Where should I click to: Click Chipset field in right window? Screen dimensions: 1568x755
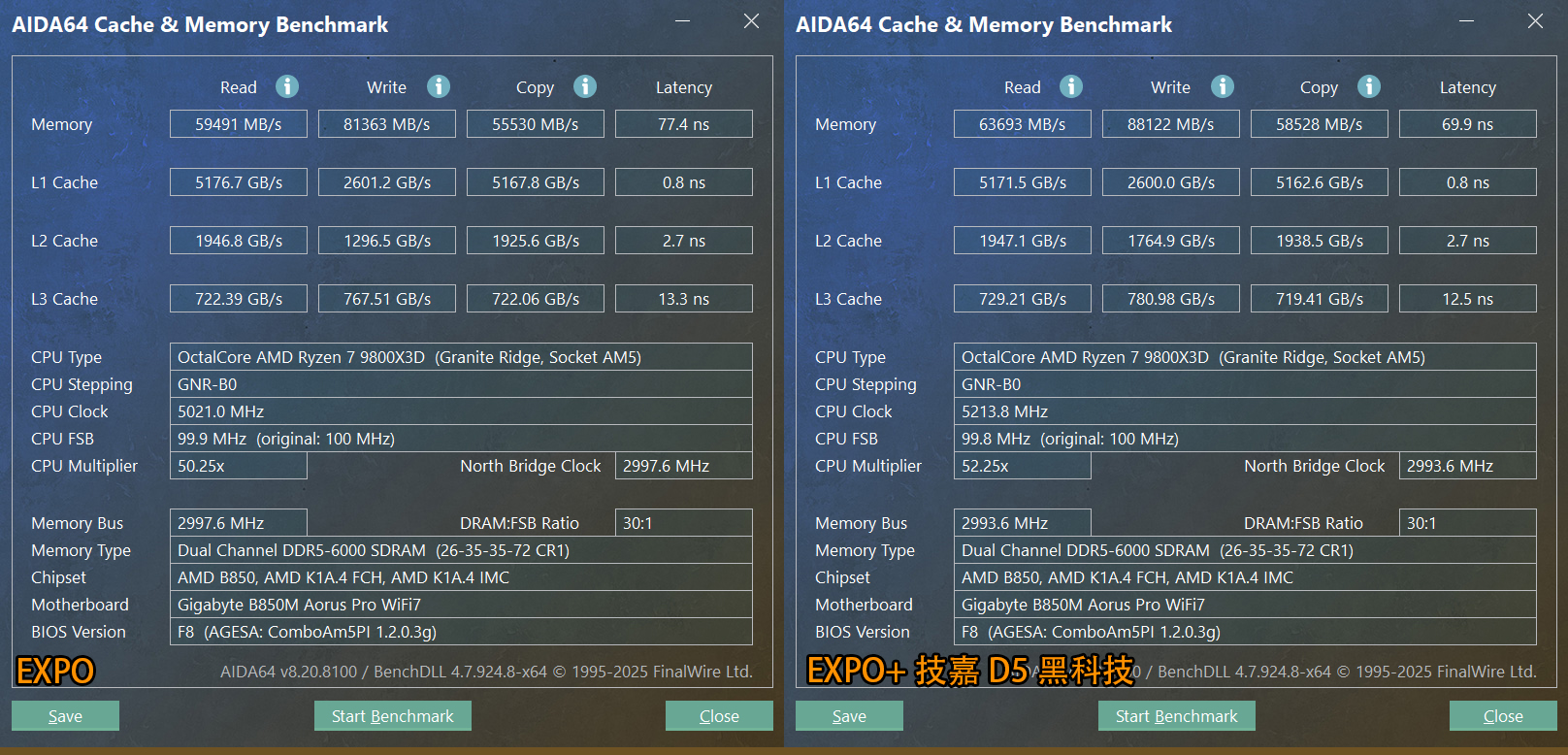click(1245, 577)
